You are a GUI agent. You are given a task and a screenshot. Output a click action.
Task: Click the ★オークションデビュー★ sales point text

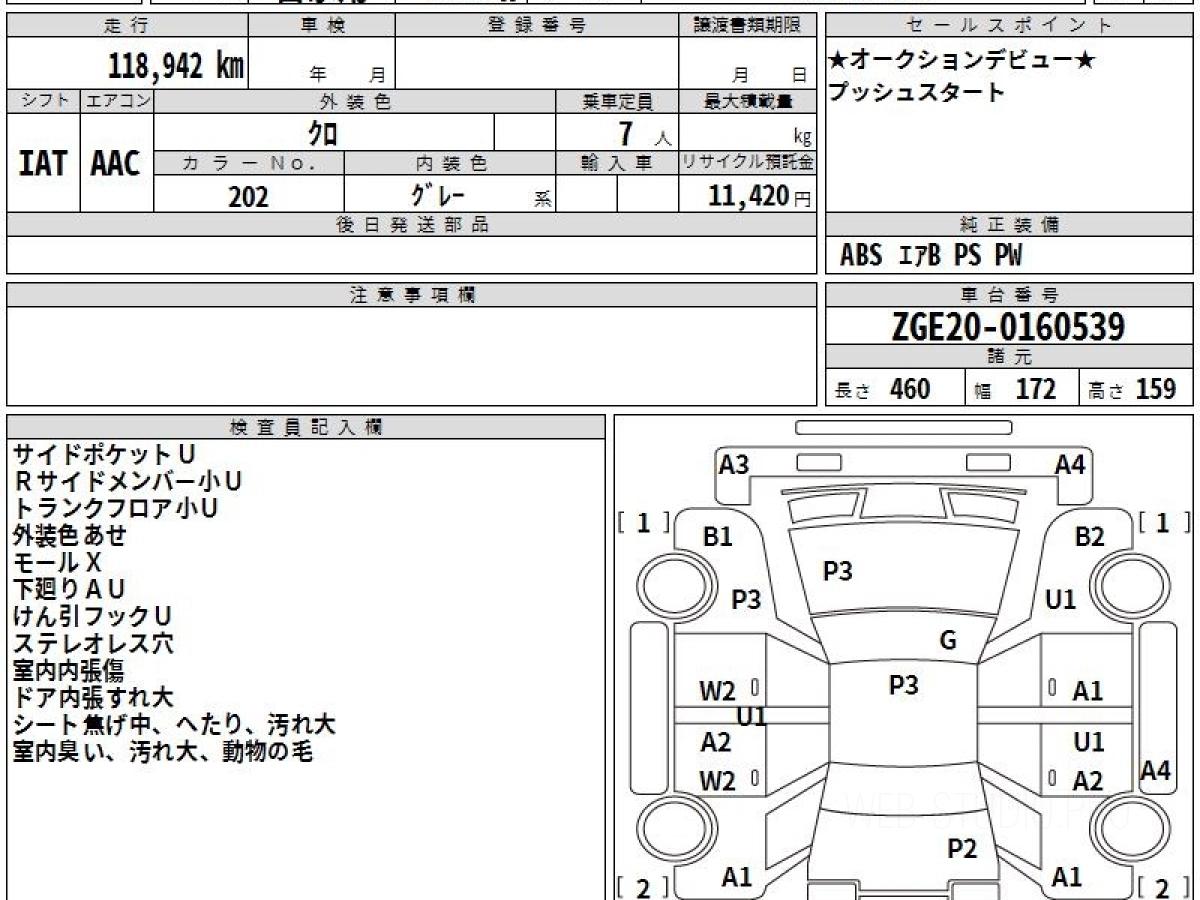click(x=962, y=61)
